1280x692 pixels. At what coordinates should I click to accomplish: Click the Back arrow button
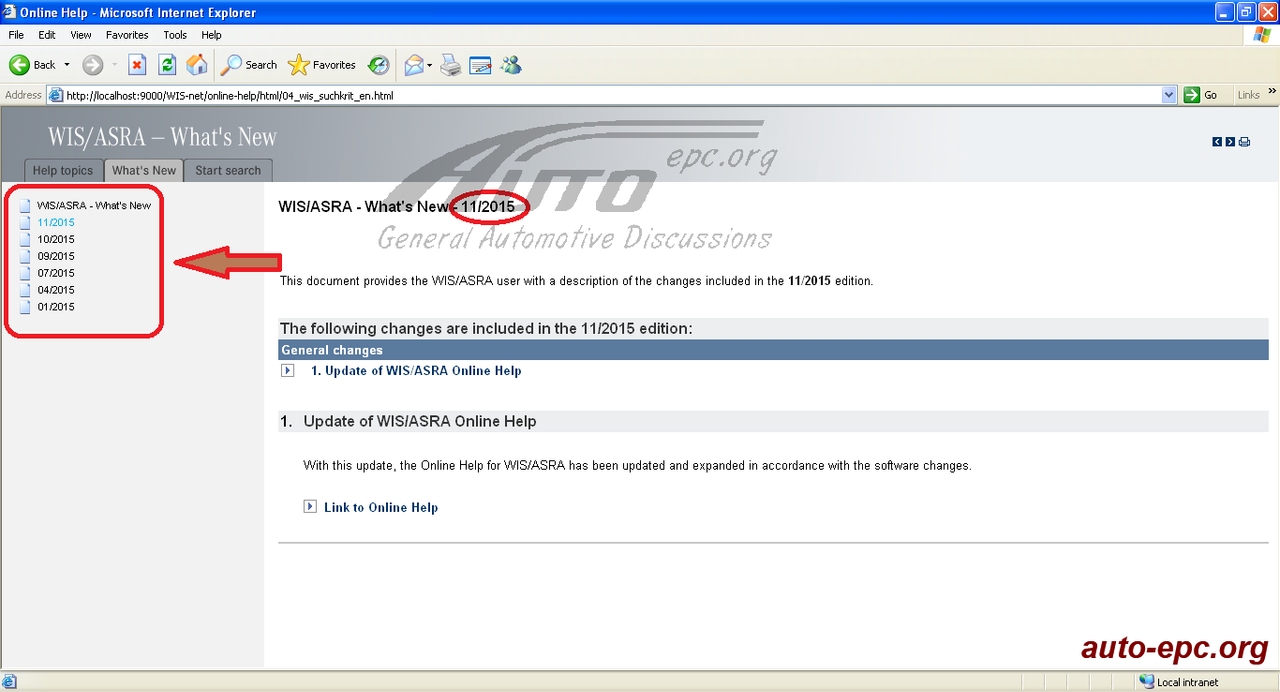click(x=32, y=65)
